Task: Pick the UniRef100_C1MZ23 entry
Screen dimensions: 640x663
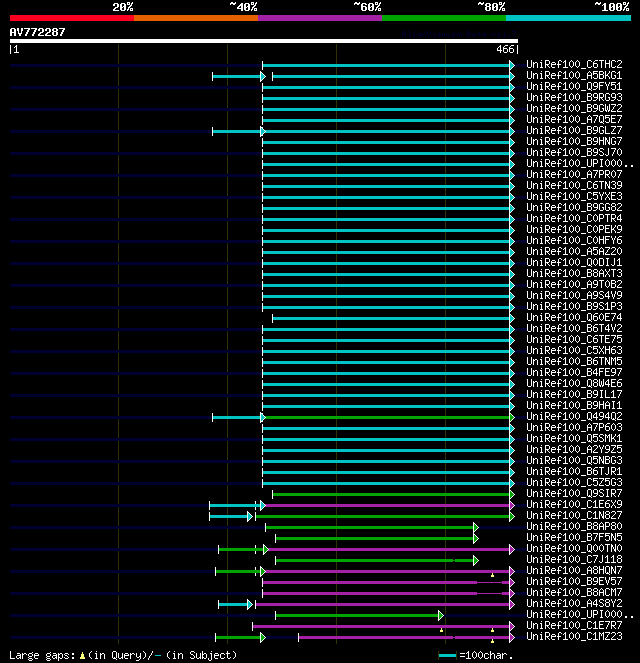Action: point(574,636)
